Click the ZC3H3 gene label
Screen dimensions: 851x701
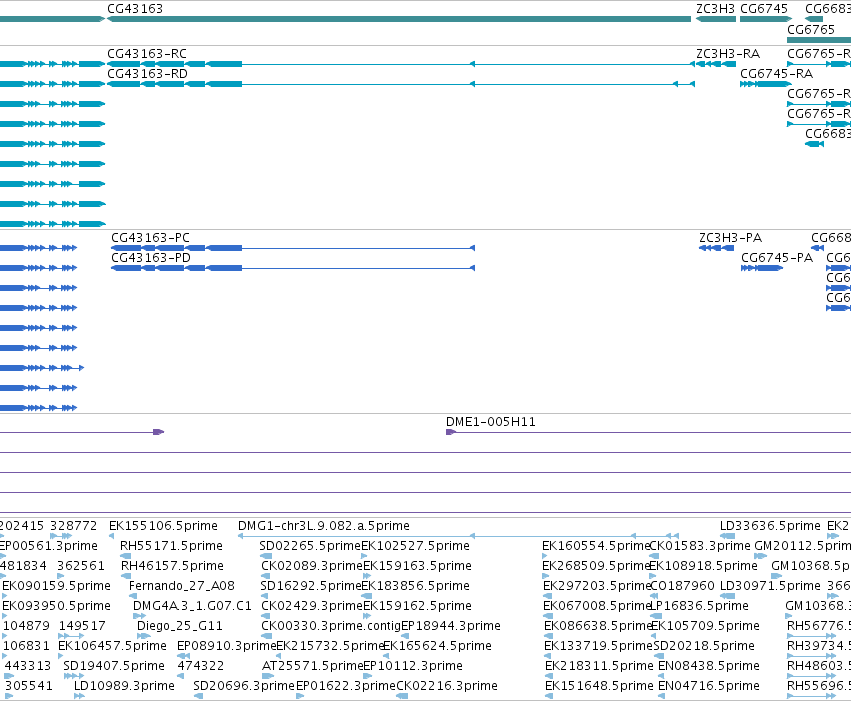pos(715,9)
